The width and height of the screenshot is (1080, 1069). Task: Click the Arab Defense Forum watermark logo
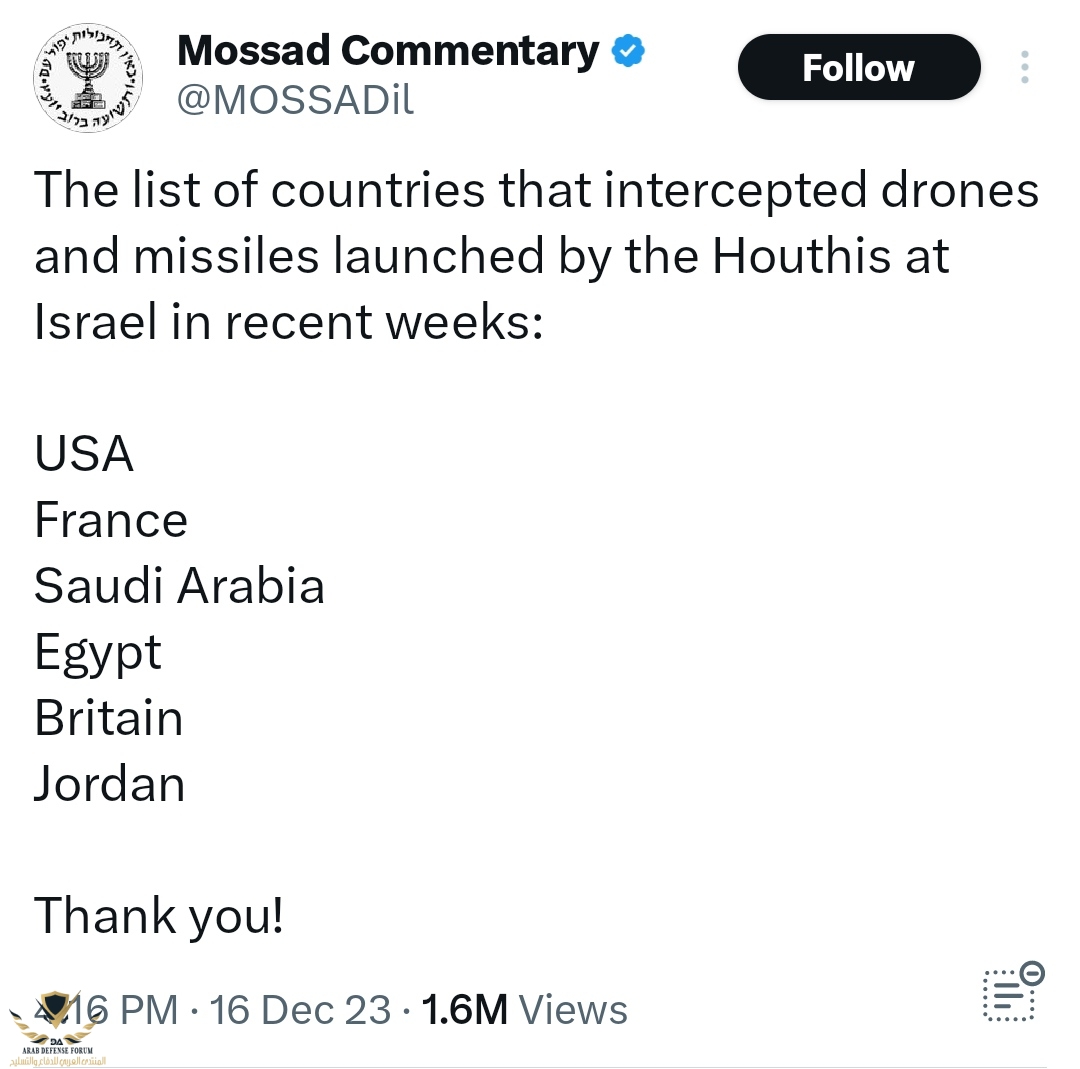[x=57, y=1024]
